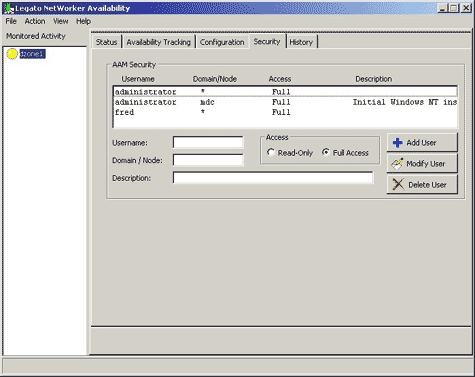475x377 pixels.
Task: Open the File menu
Action: coord(11,21)
